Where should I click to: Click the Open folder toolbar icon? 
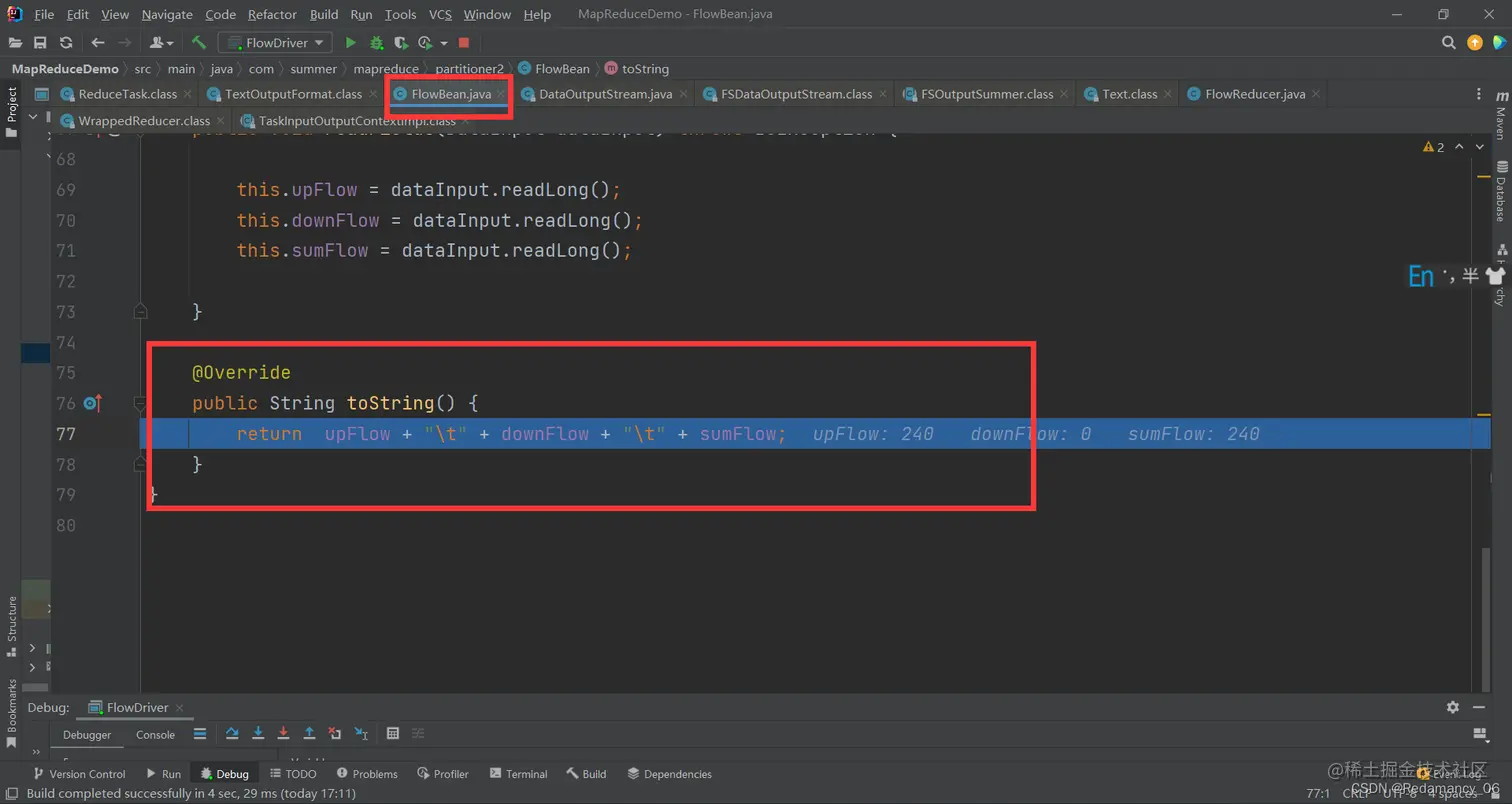tap(16, 42)
